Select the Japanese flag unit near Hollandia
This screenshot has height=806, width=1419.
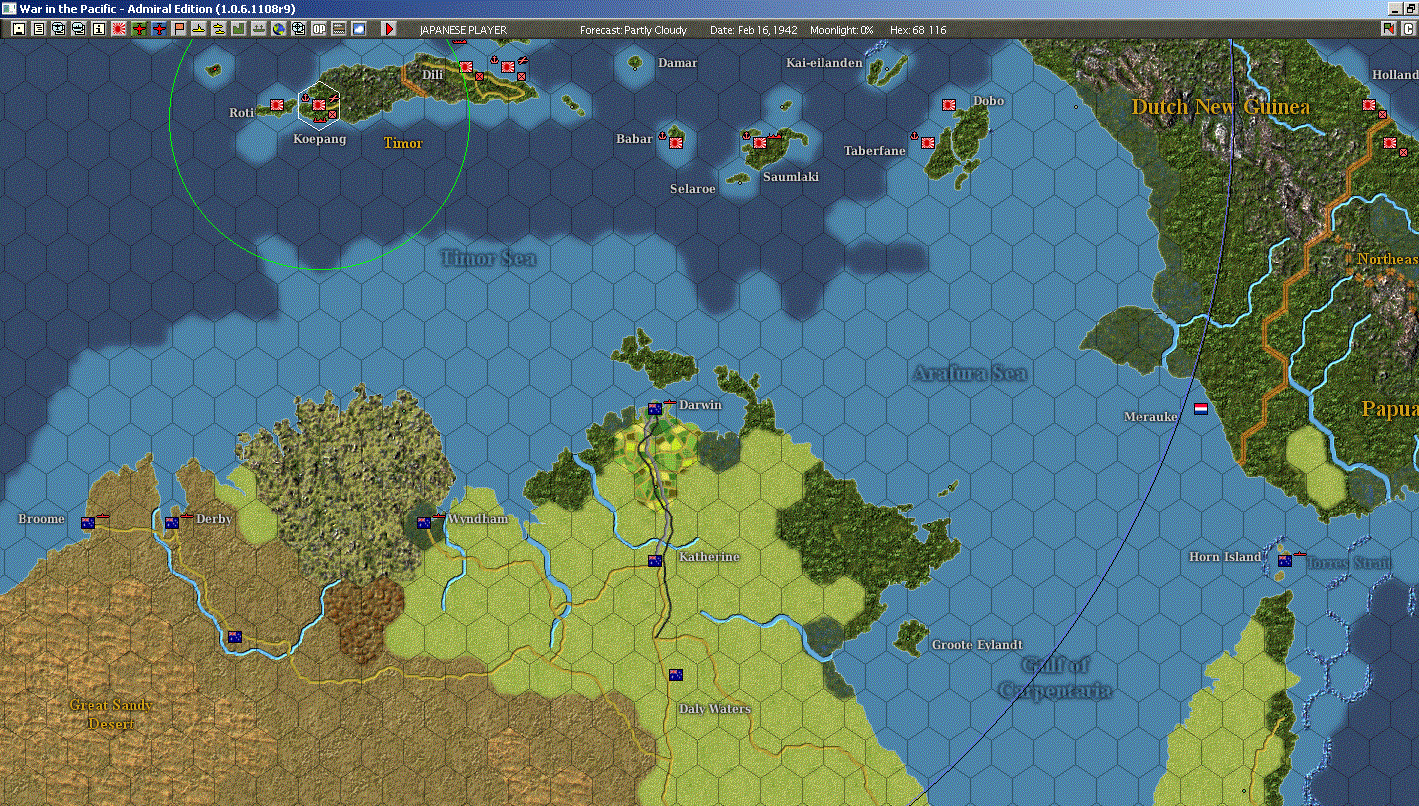point(1369,105)
